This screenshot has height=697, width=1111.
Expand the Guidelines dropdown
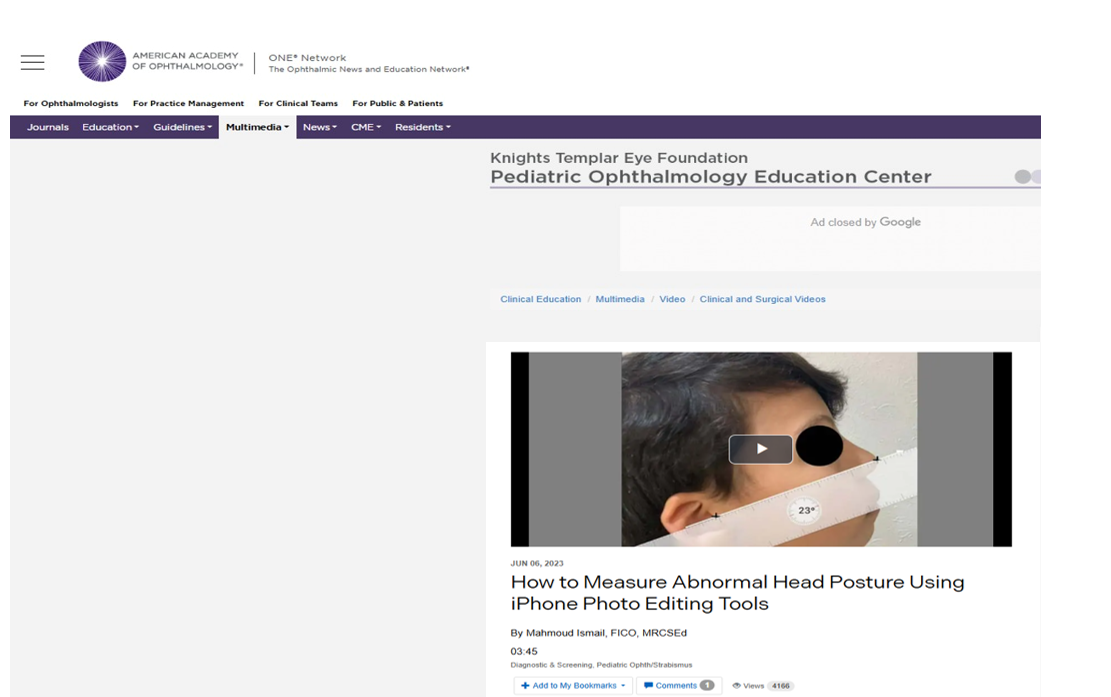coord(182,128)
